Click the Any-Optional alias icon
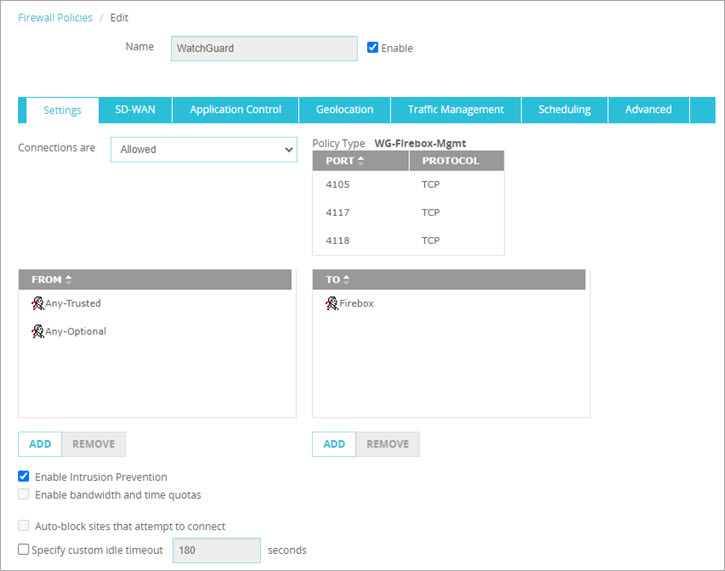The height and width of the screenshot is (571, 725). 38,331
